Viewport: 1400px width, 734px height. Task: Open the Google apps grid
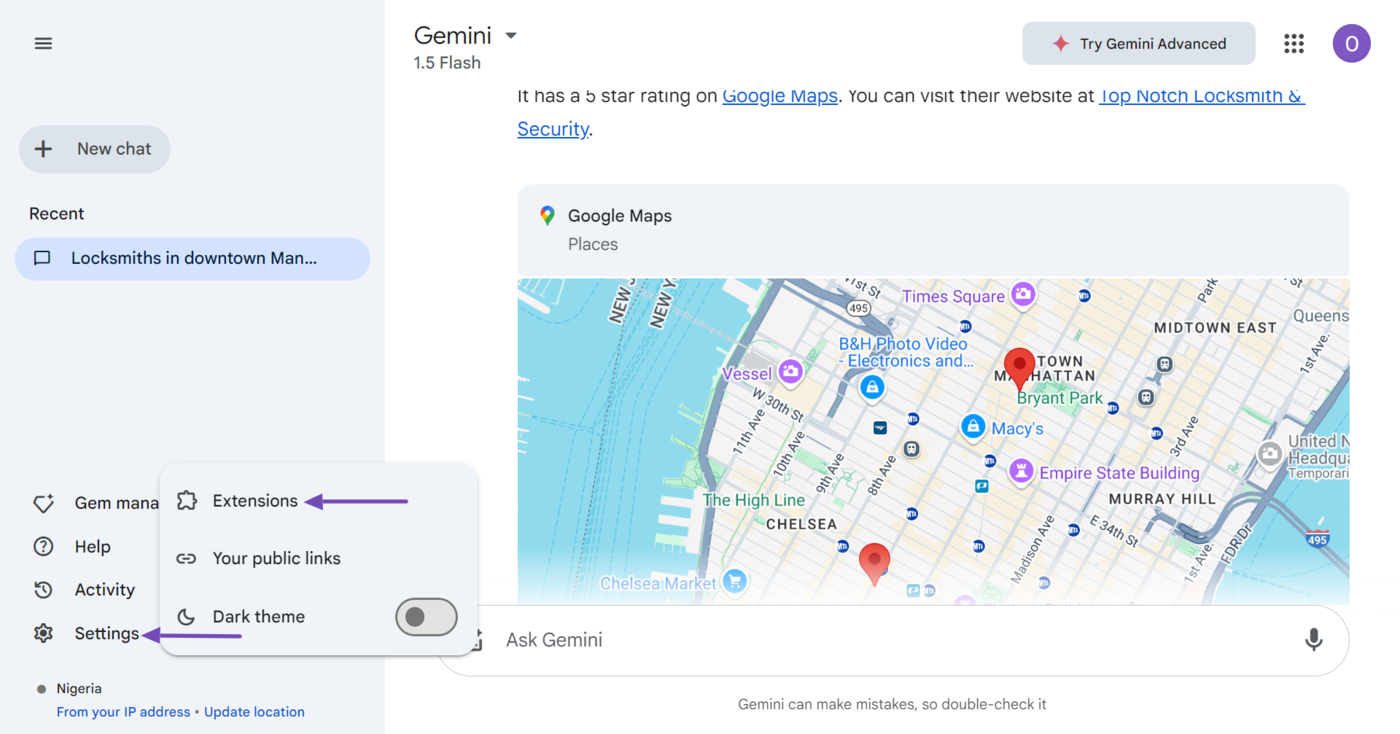pyautogui.click(x=1294, y=44)
